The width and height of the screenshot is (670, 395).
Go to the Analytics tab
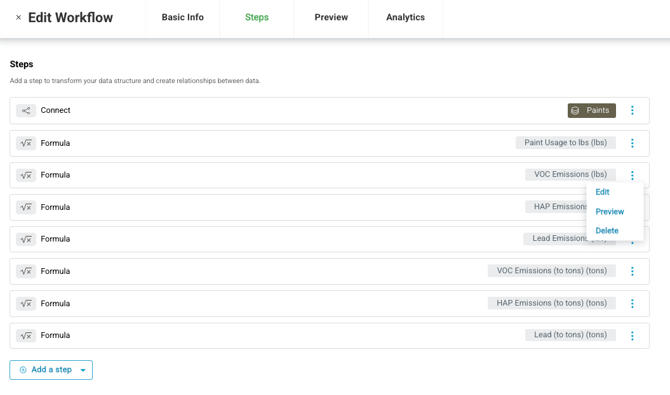(x=406, y=18)
